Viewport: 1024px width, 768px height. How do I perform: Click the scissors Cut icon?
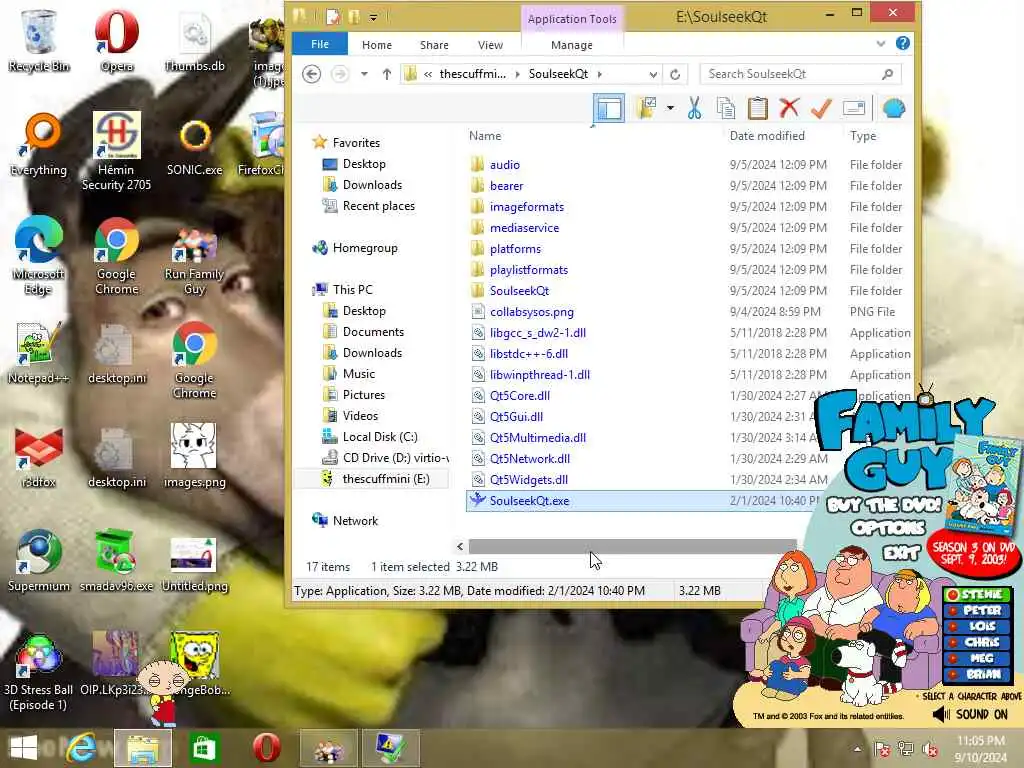click(x=694, y=108)
